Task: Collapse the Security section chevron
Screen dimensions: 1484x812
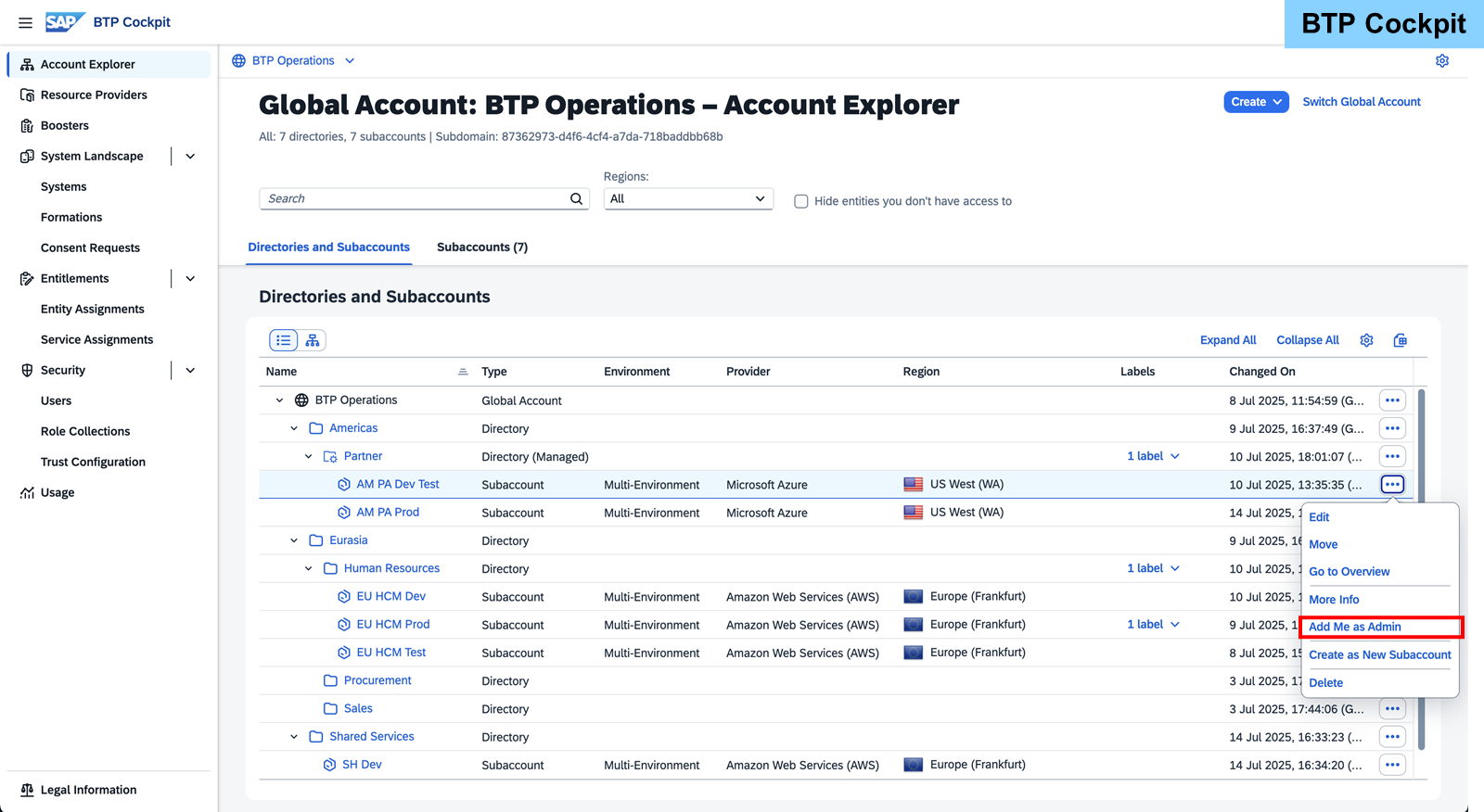Action: [190, 370]
